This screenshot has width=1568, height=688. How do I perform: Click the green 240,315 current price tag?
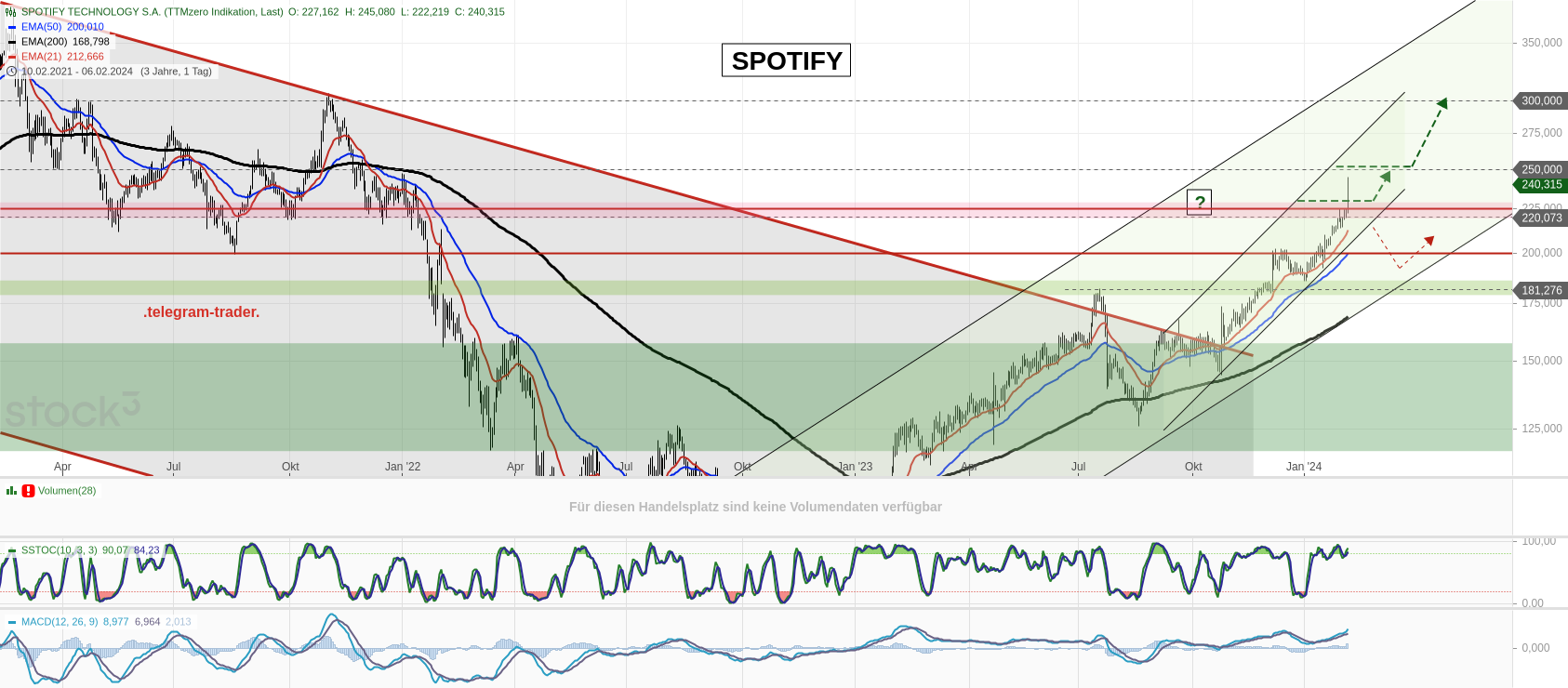(x=1541, y=185)
